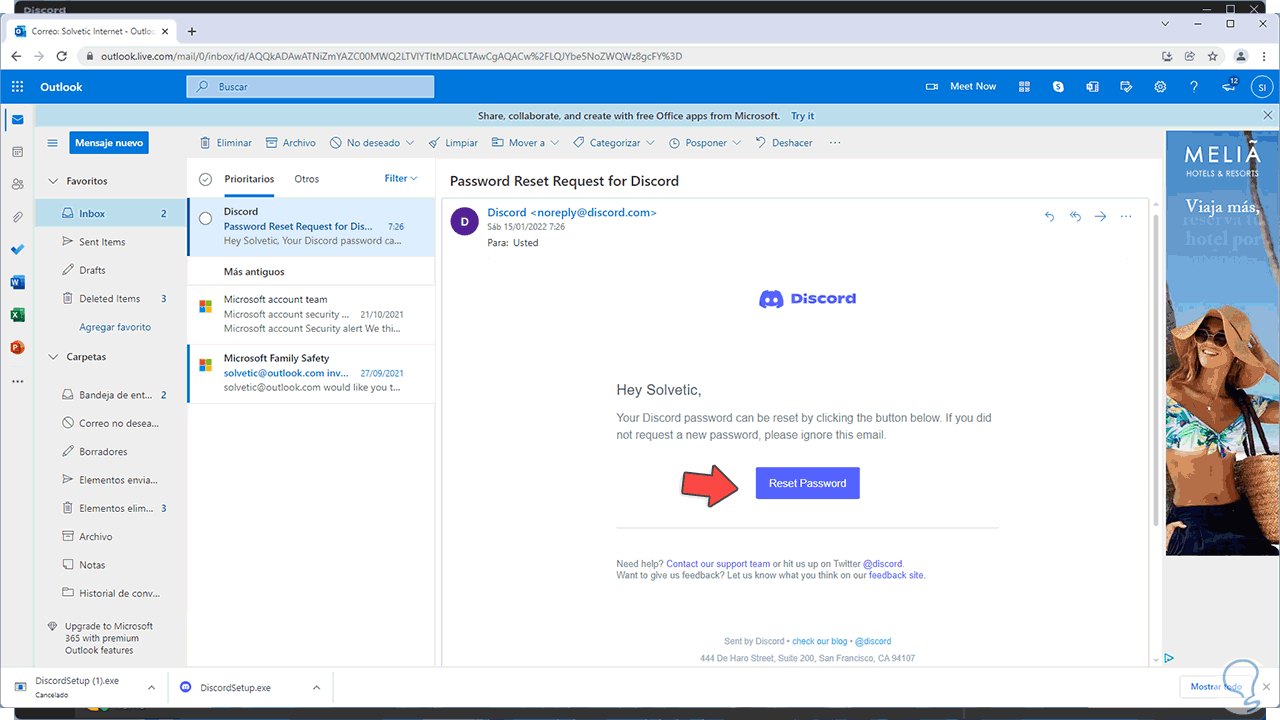The height and width of the screenshot is (720, 1280).
Task: Archive the message using the toolbar Archivo button
Action: (290, 143)
